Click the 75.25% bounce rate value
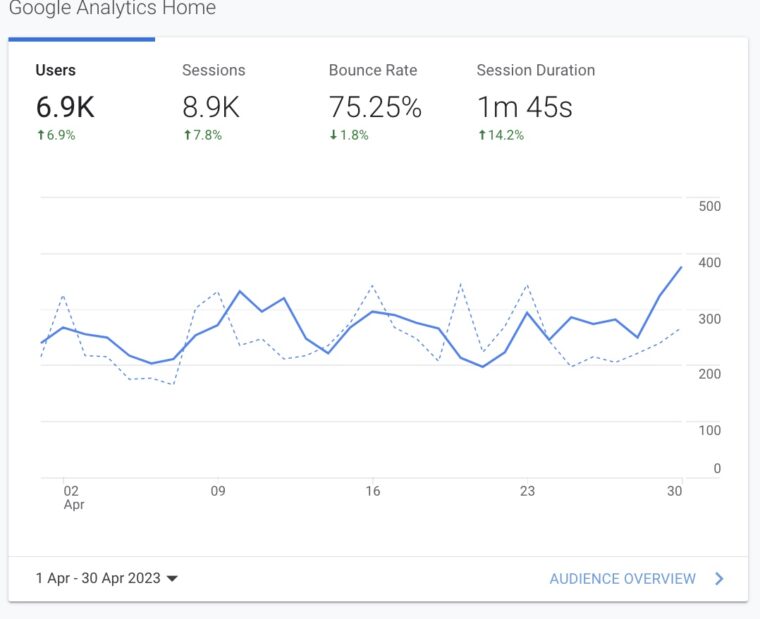 pyautogui.click(x=375, y=107)
